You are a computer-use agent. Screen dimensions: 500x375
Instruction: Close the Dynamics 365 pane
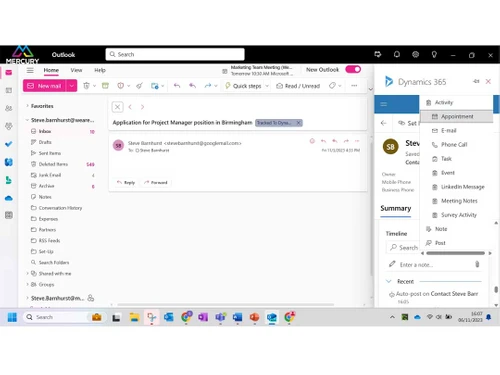coord(488,81)
